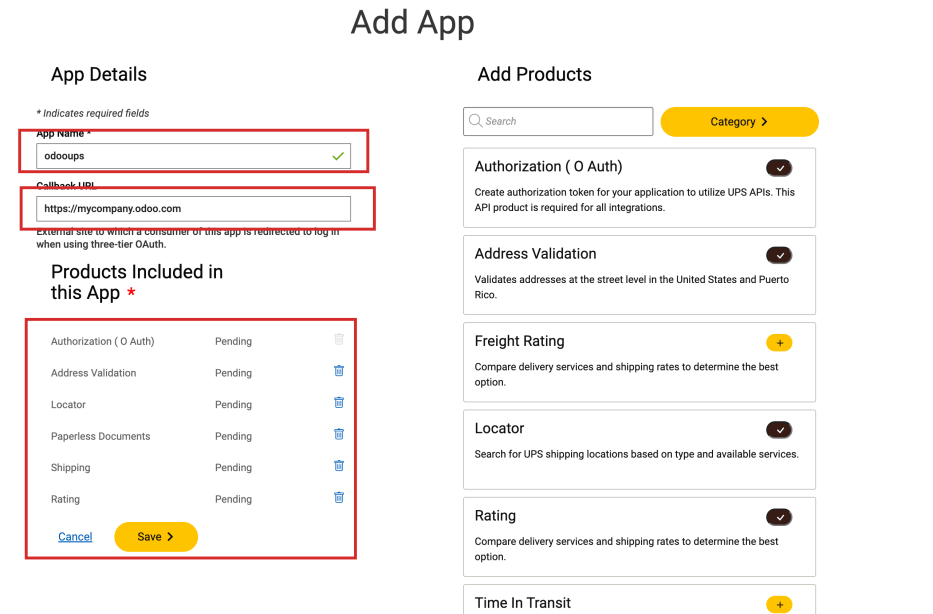Toggle the Locator product selection
Image resolution: width=933 pixels, height=614 pixels.
tap(779, 429)
